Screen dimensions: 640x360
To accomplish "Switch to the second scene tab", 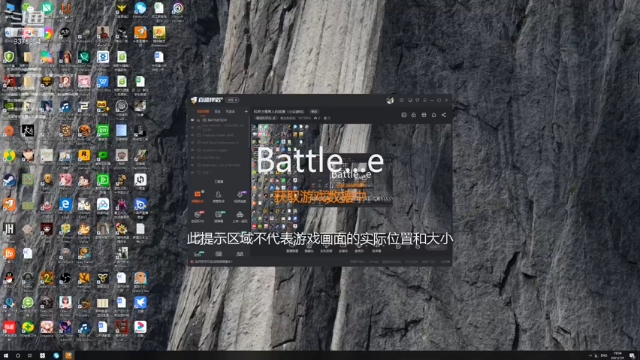I will (218, 111).
